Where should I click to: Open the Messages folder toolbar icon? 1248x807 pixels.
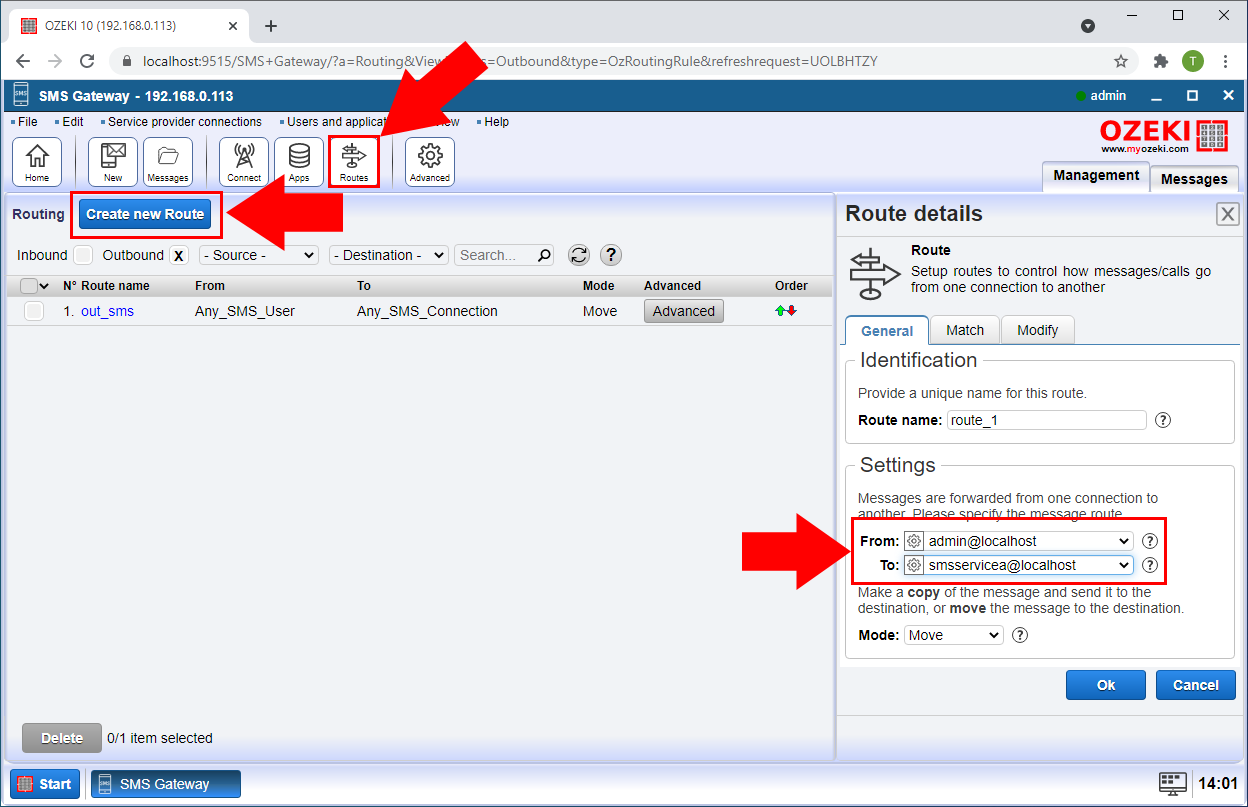[168, 162]
